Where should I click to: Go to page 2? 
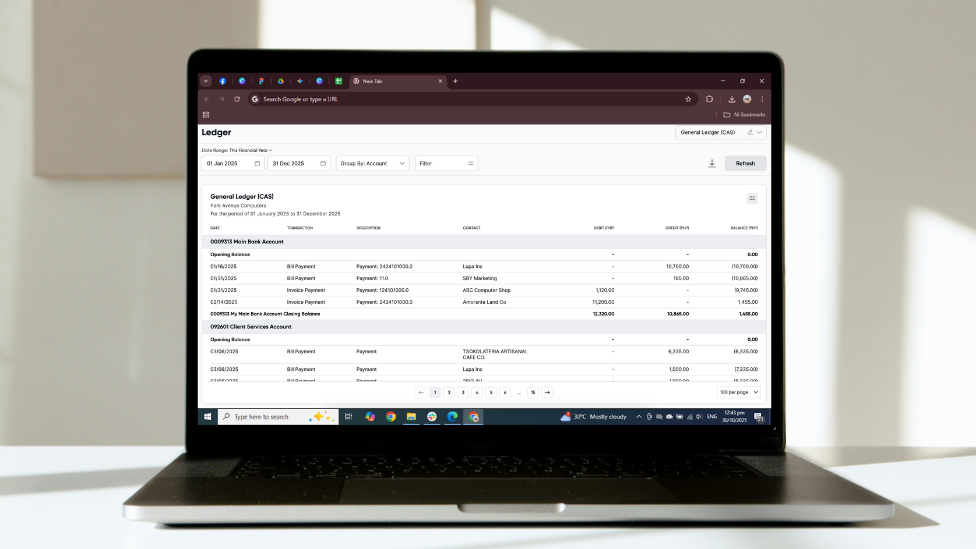tap(449, 392)
